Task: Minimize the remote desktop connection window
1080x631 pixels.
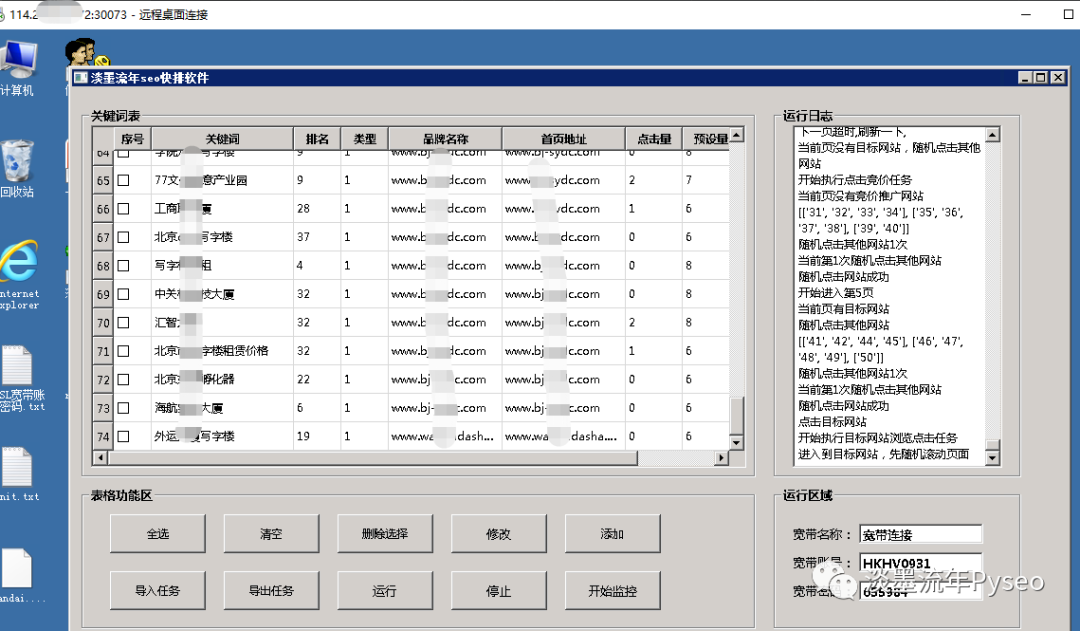Action: pyautogui.click(x=1026, y=14)
